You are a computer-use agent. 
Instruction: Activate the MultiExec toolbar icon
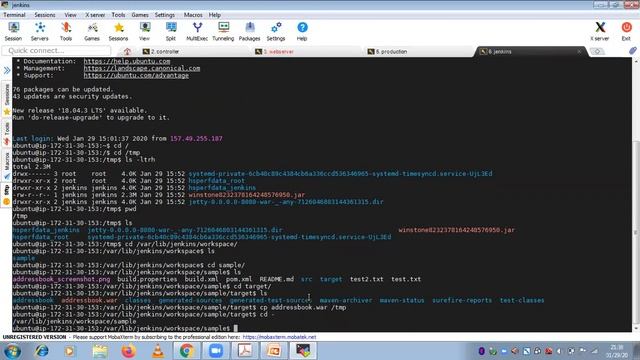pos(197,31)
